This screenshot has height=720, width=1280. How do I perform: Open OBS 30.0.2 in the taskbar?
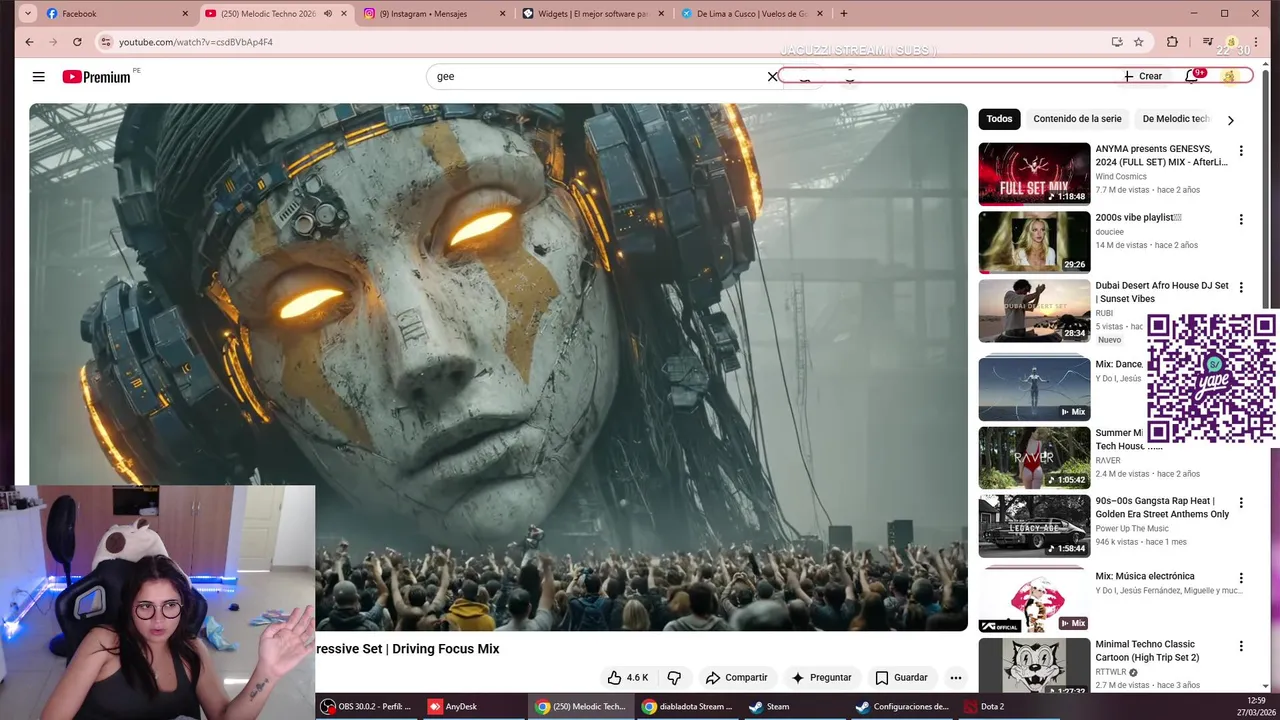(x=366, y=706)
